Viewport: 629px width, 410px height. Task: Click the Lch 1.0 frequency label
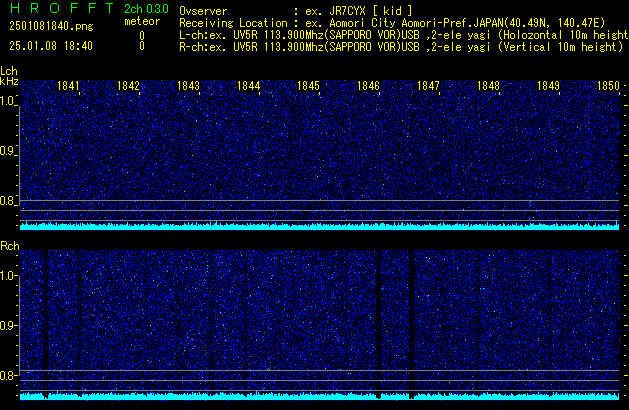click(7, 101)
